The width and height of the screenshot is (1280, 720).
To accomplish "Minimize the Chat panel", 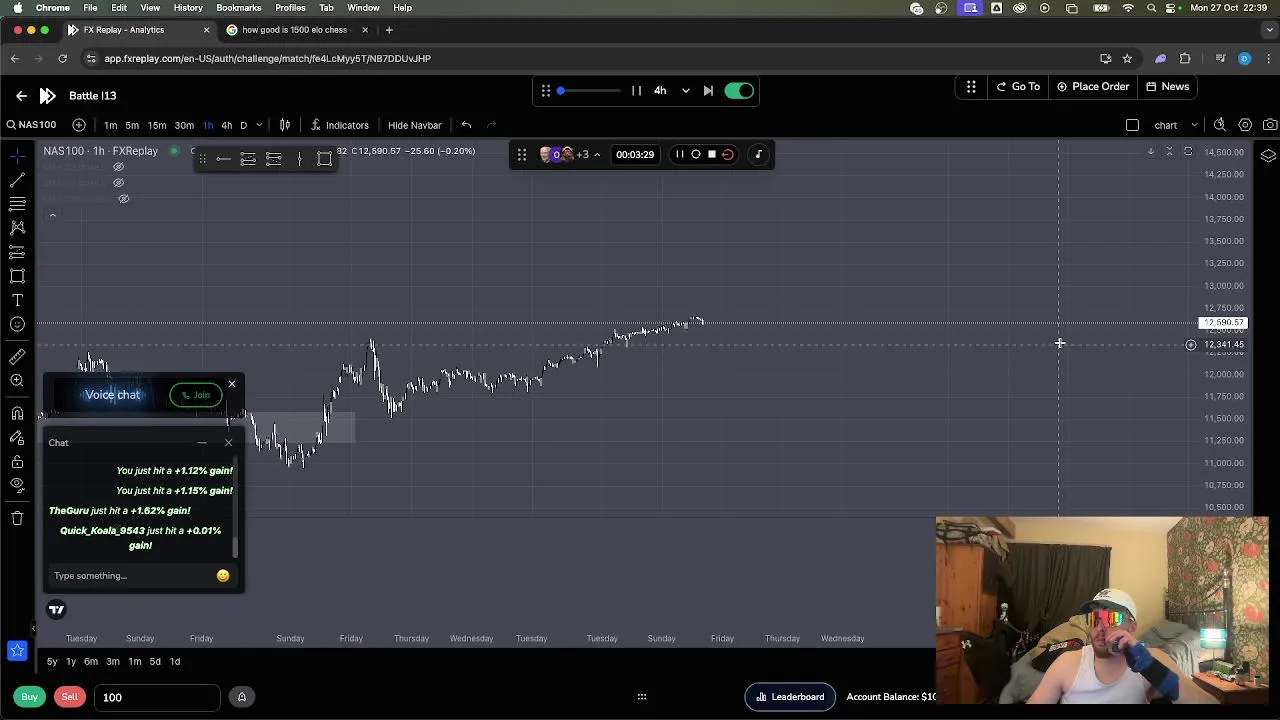I will pyautogui.click(x=202, y=443).
